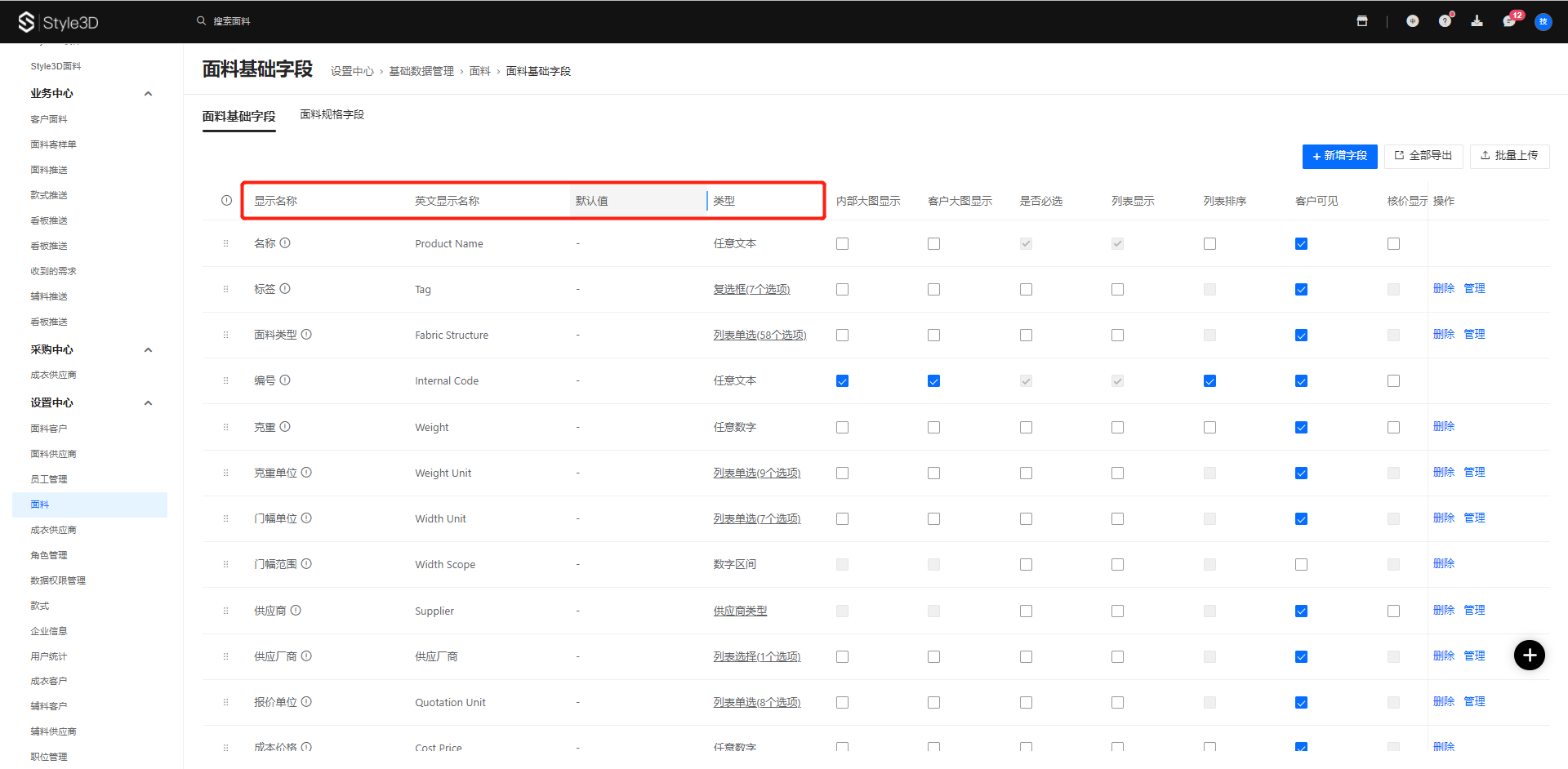Collapse the 业务中心 sidebar section
Viewport: 1568px width, 769px height.
[x=148, y=94]
